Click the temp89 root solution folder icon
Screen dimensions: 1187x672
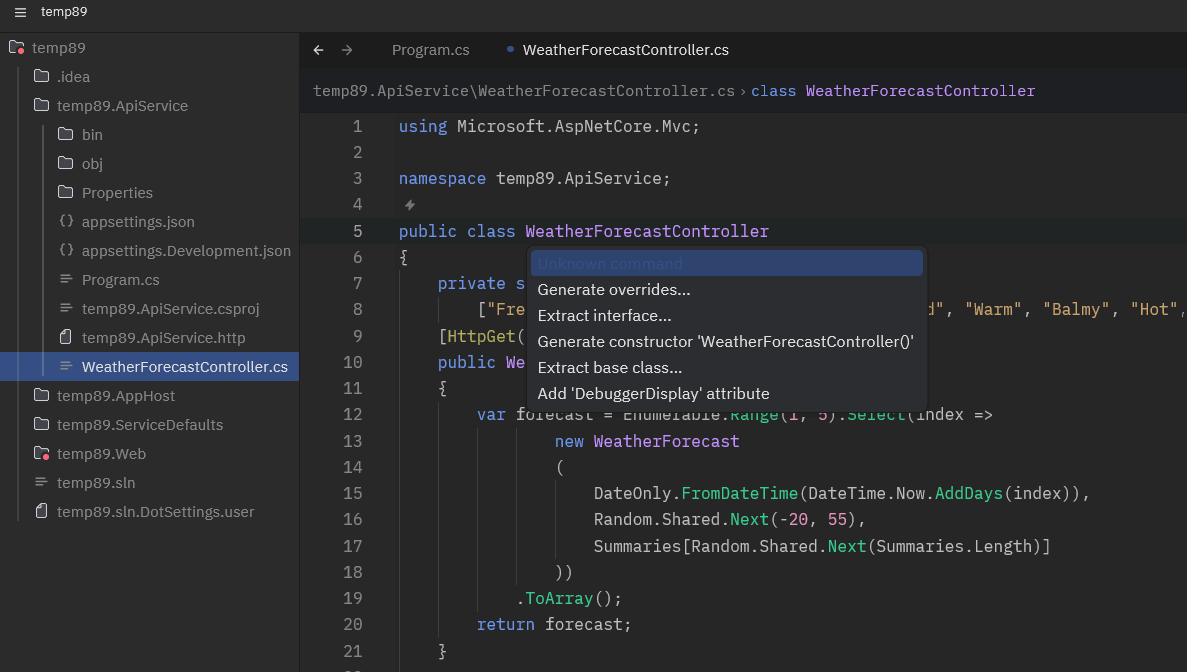pyautogui.click(x=16, y=48)
